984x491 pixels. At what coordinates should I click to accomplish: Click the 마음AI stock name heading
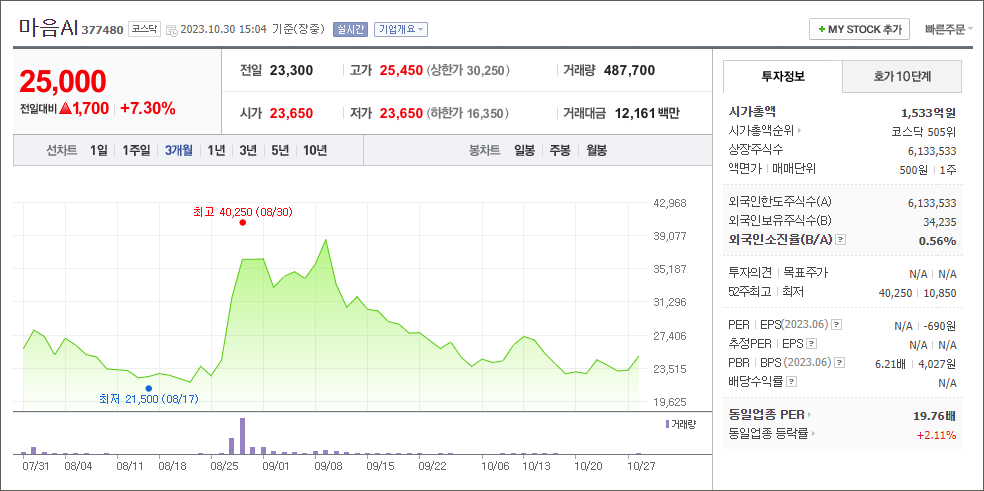pyautogui.click(x=48, y=28)
